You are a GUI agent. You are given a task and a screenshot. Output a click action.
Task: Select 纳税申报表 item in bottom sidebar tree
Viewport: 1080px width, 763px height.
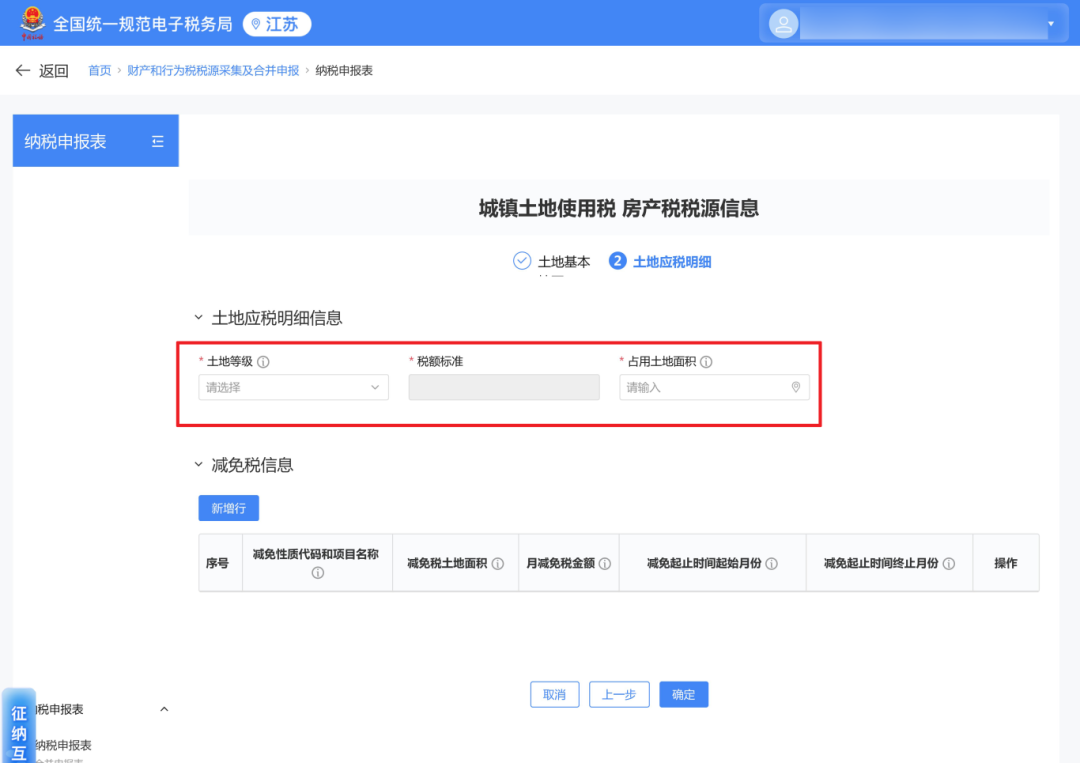(63, 745)
